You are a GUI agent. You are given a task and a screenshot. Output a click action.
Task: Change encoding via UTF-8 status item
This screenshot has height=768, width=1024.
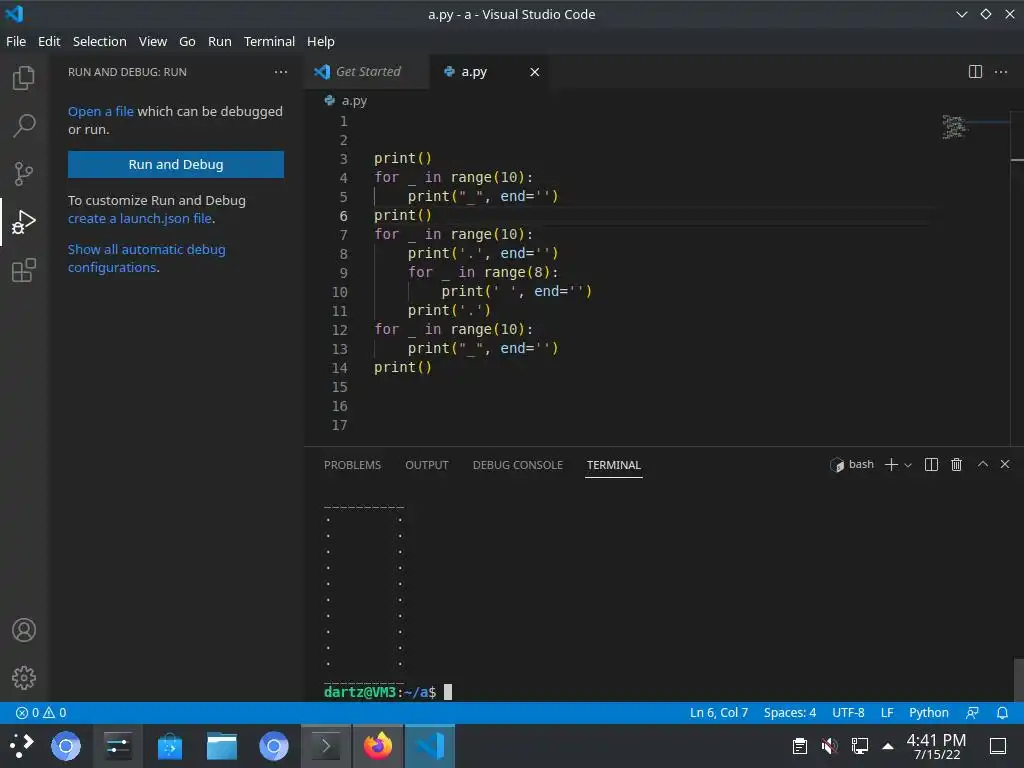tap(848, 712)
